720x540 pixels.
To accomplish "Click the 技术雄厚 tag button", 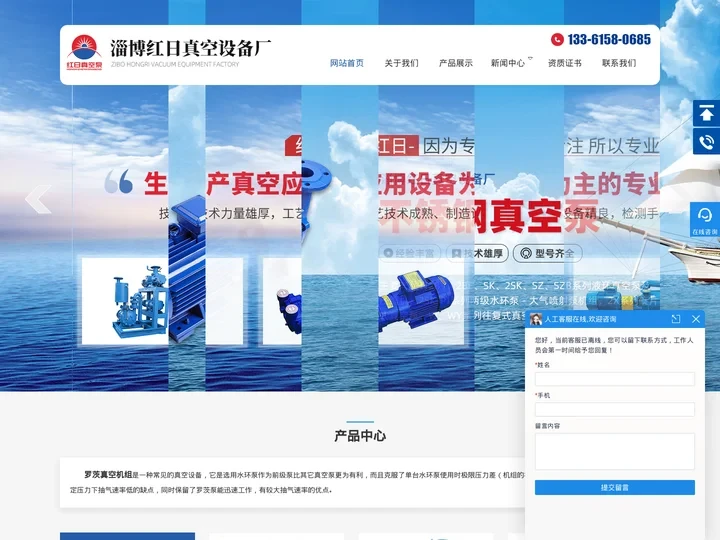I will click(477, 253).
